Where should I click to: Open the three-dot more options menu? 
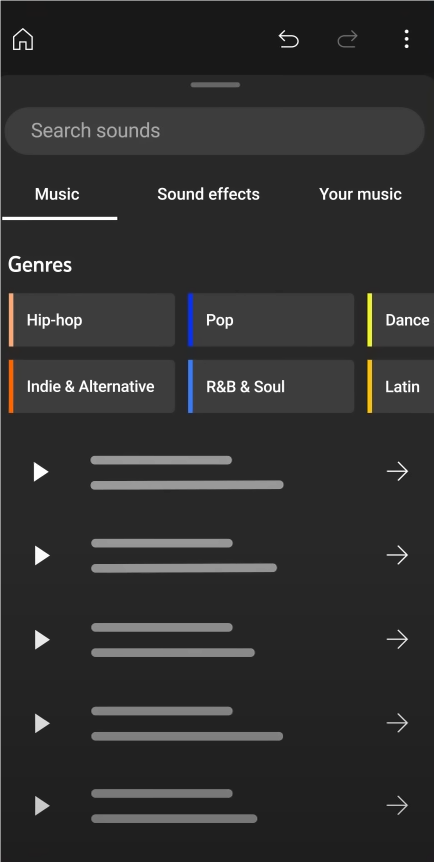click(406, 39)
